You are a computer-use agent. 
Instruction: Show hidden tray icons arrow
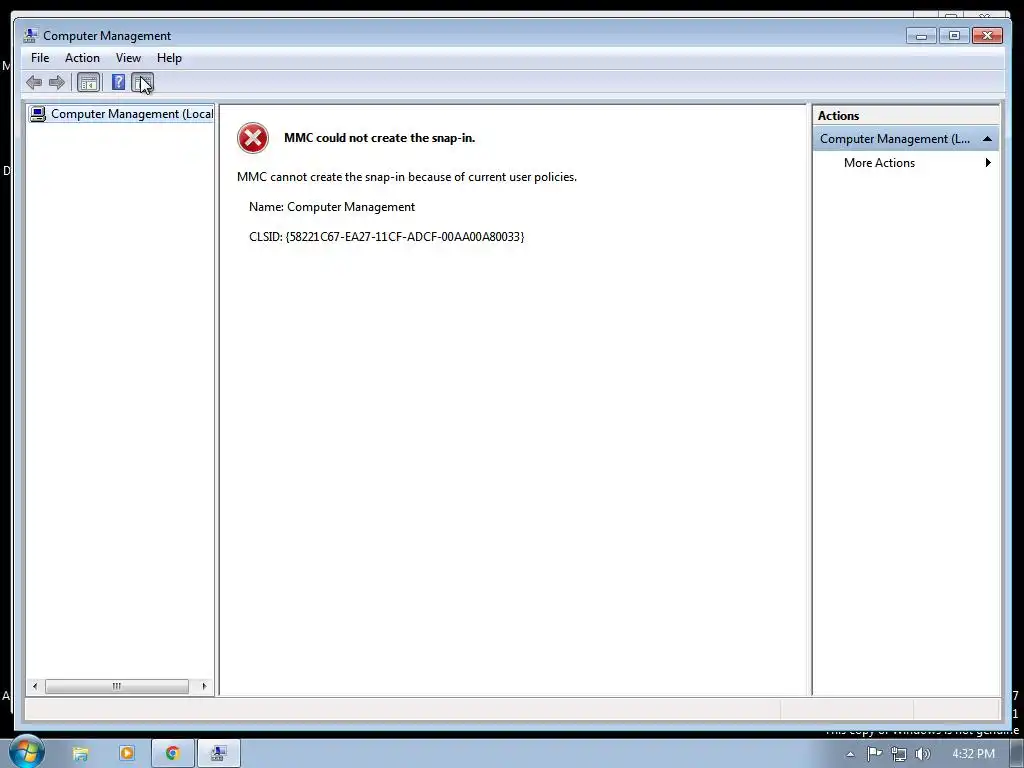point(850,754)
